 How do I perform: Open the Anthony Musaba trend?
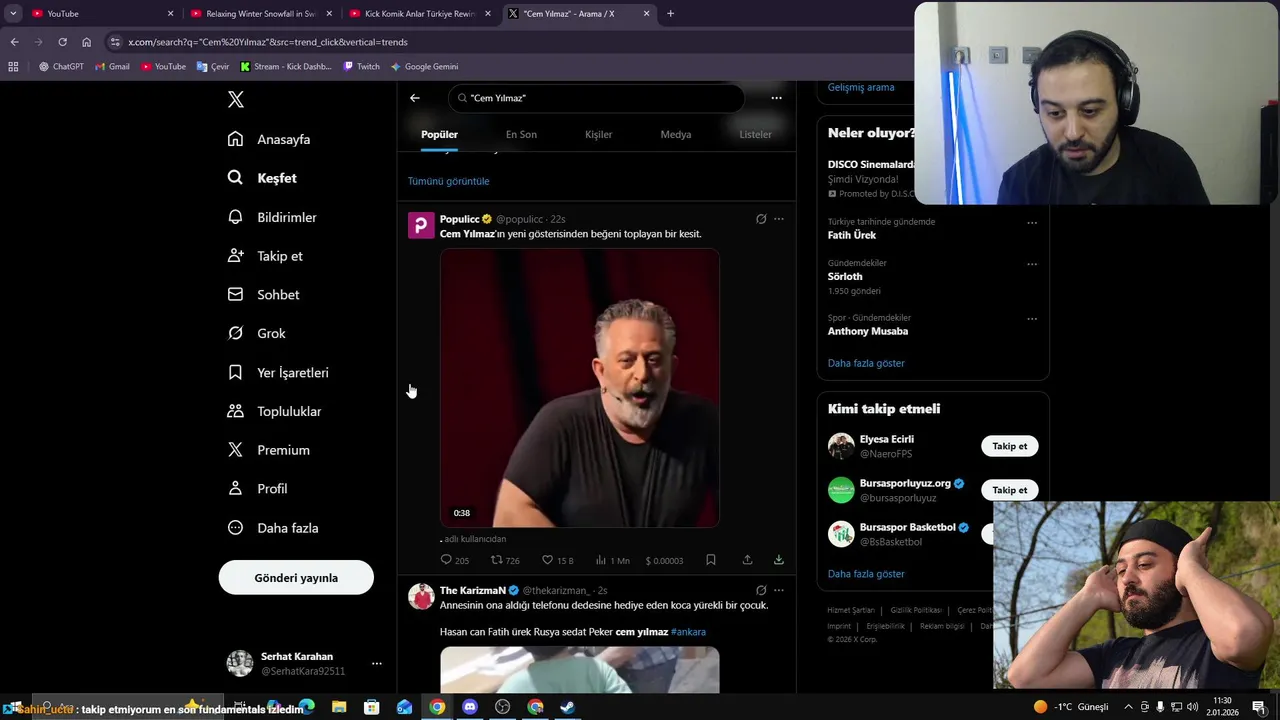coord(868,331)
